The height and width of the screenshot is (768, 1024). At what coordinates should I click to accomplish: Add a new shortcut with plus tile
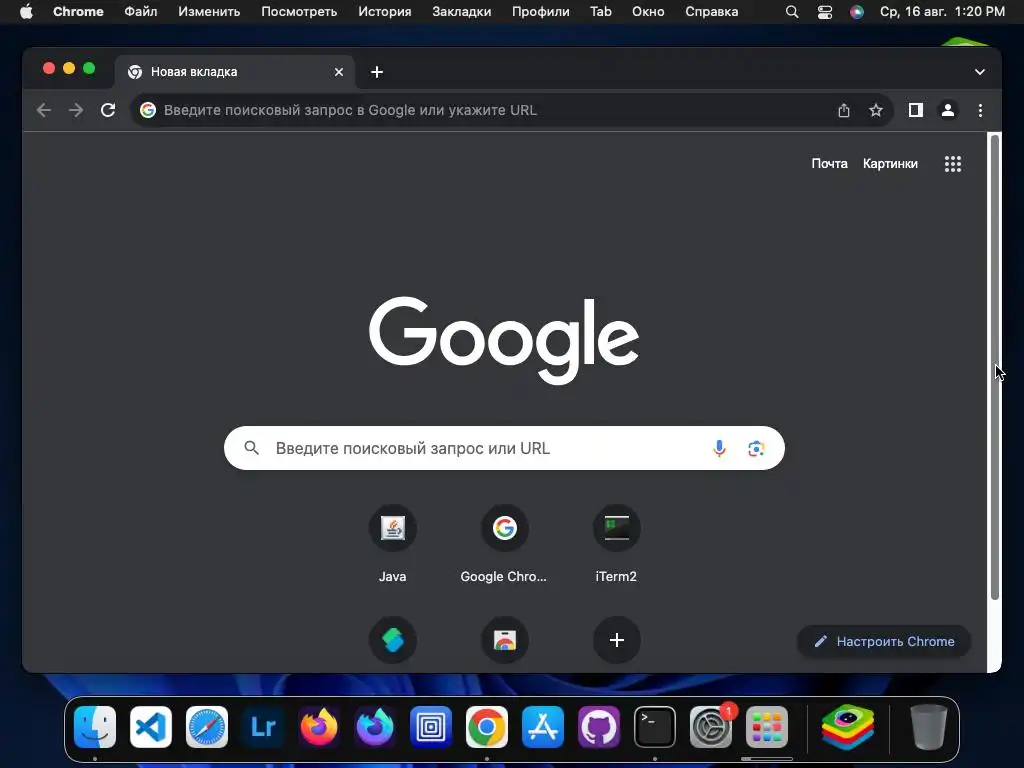pos(616,640)
